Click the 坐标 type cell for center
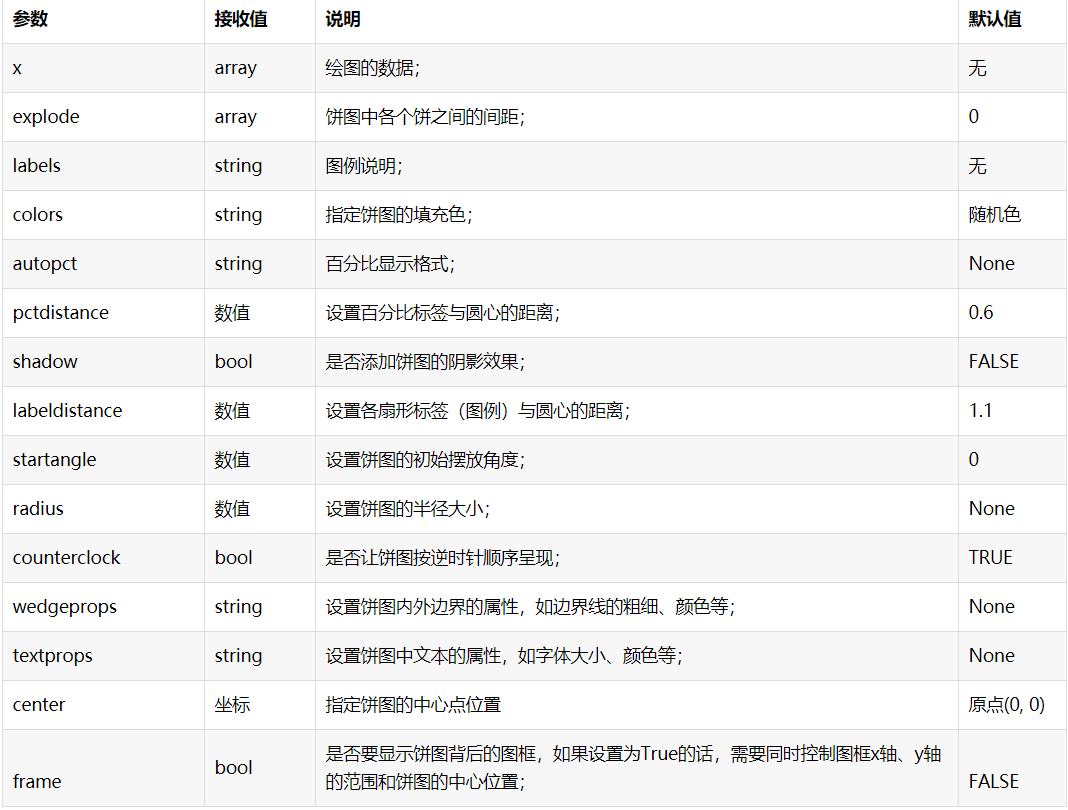Viewport: 1068px width, 810px height. tap(234, 704)
